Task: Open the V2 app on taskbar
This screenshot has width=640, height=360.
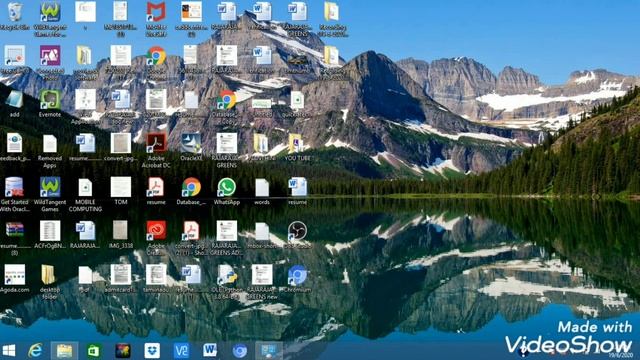Action: [x=181, y=351]
